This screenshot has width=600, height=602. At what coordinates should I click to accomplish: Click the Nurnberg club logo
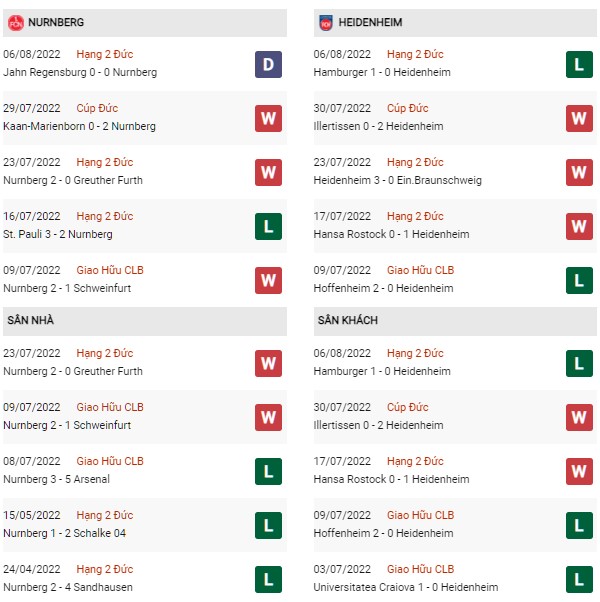(x=16, y=23)
